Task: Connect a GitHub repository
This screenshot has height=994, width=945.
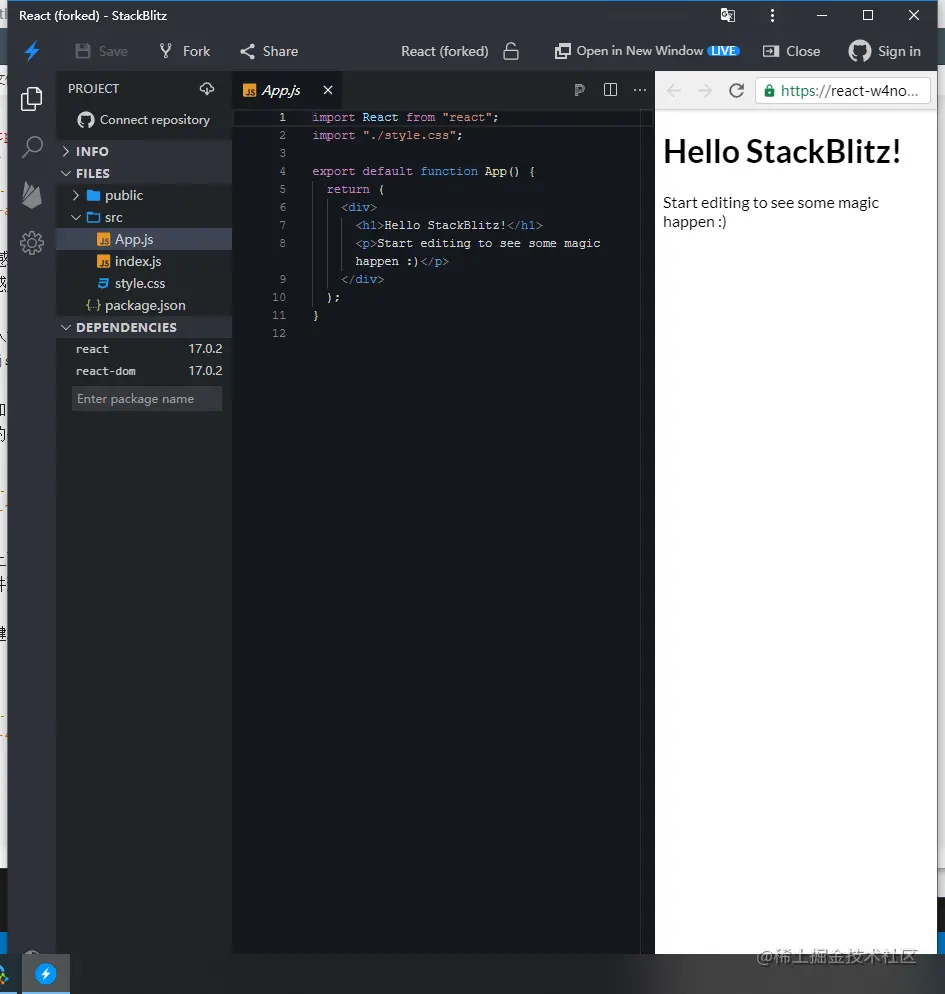Action: pos(144,120)
